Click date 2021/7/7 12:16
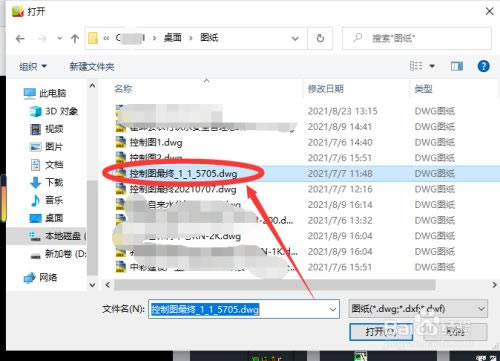This screenshot has height=361, width=500. click(x=340, y=189)
